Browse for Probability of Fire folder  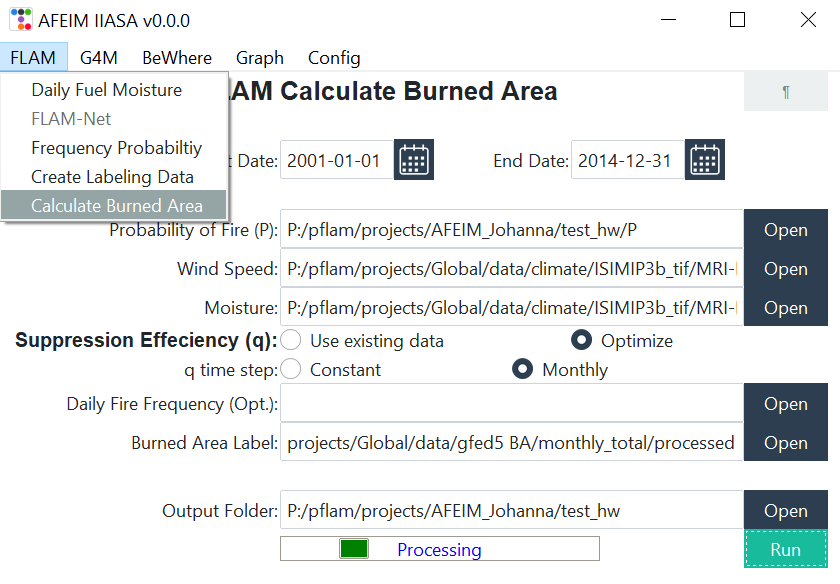point(785,229)
